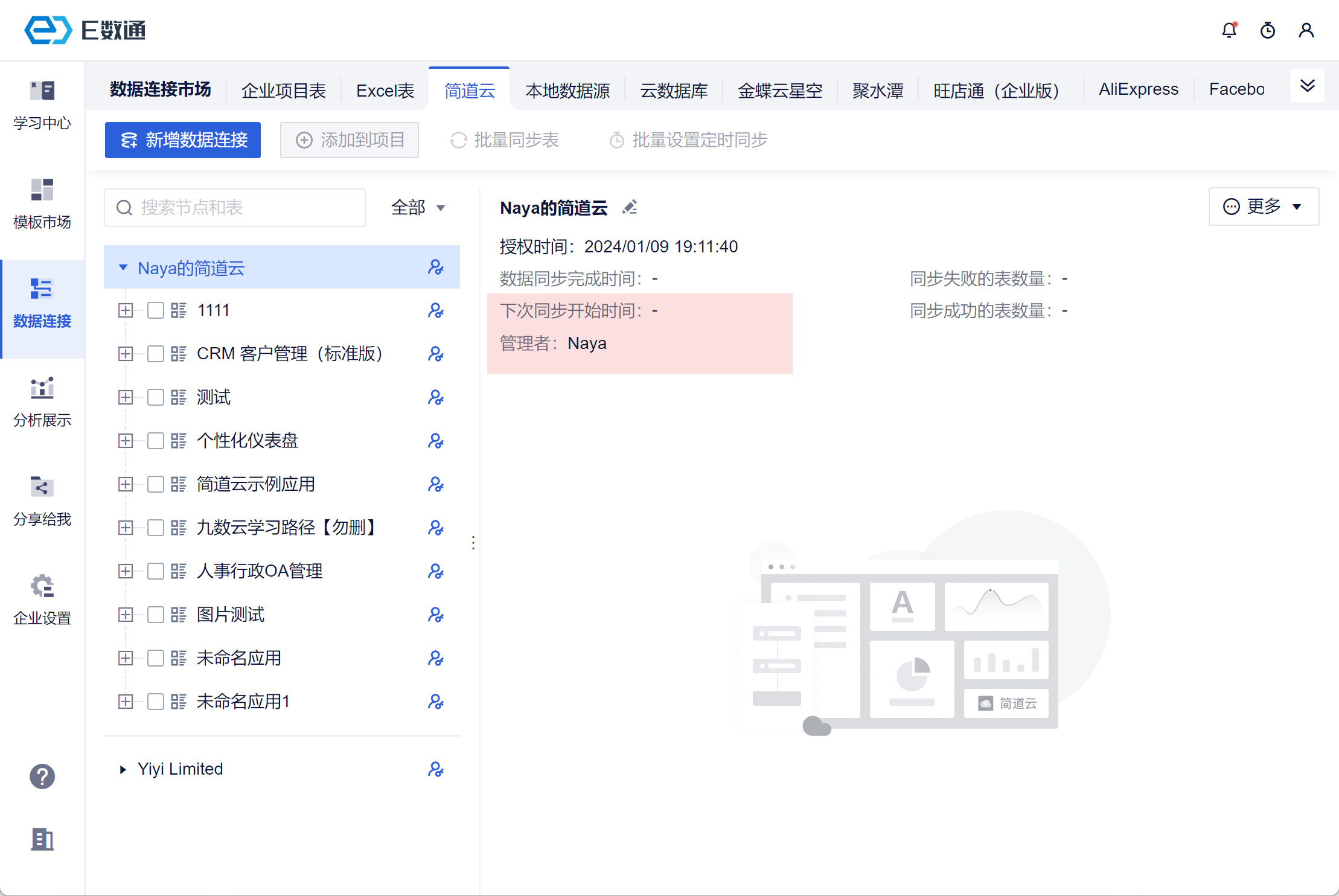Image resolution: width=1339 pixels, height=896 pixels.
Task: Select the 人事行政OA管理 checkbox
Action: pyautogui.click(x=156, y=571)
